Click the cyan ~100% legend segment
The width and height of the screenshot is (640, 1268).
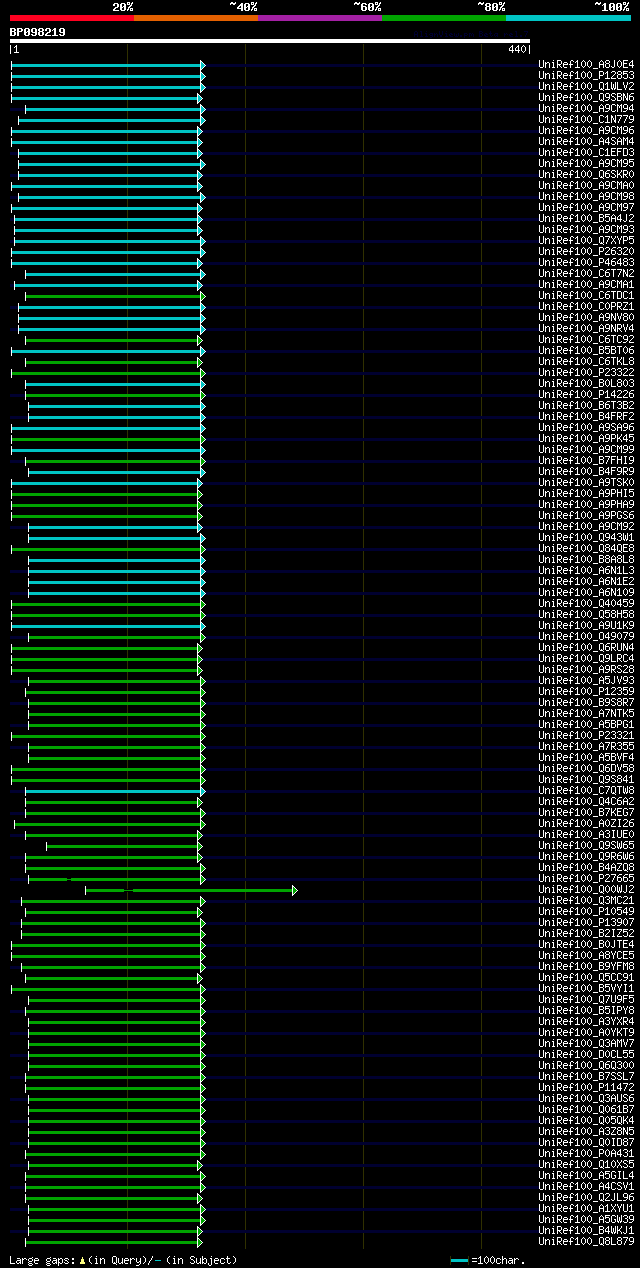coord(567,17)
